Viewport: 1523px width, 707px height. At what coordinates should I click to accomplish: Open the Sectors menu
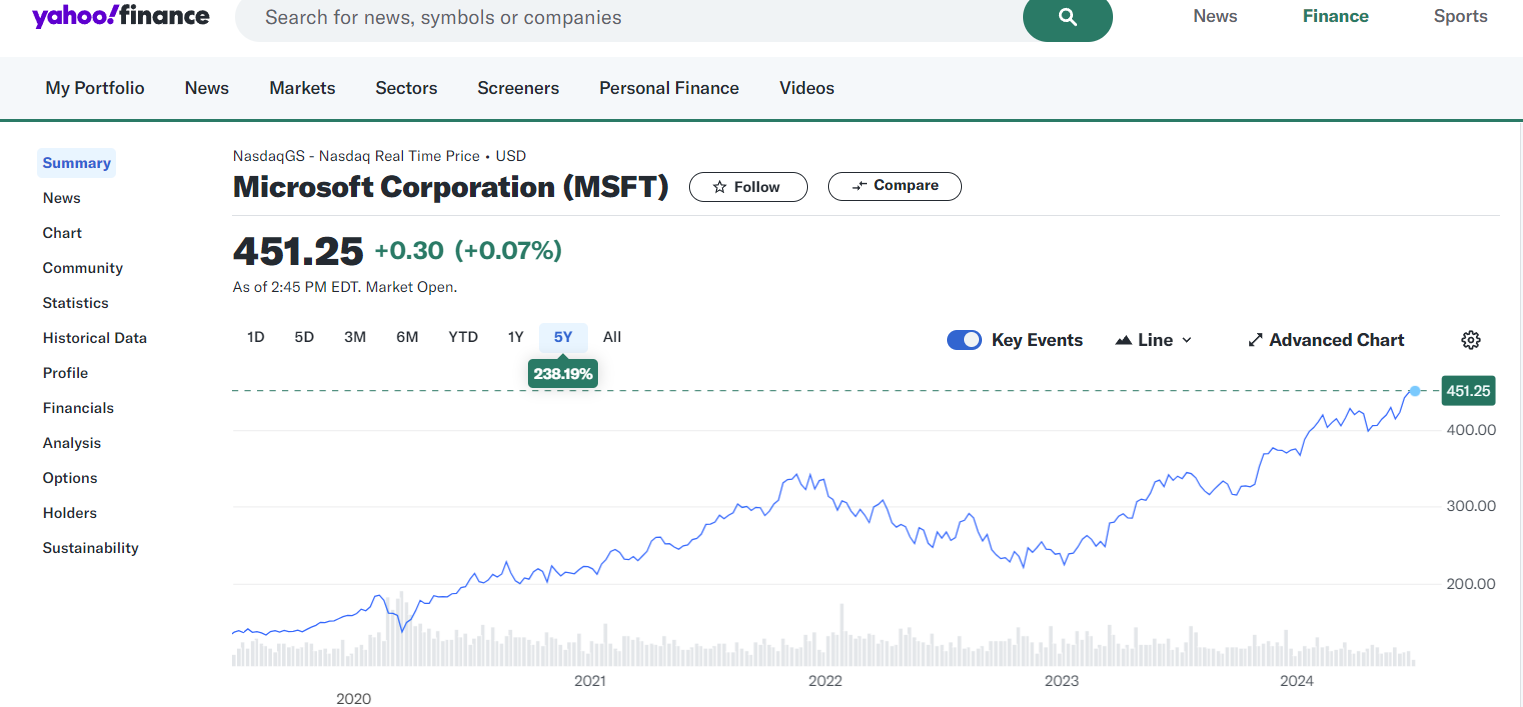406,88
